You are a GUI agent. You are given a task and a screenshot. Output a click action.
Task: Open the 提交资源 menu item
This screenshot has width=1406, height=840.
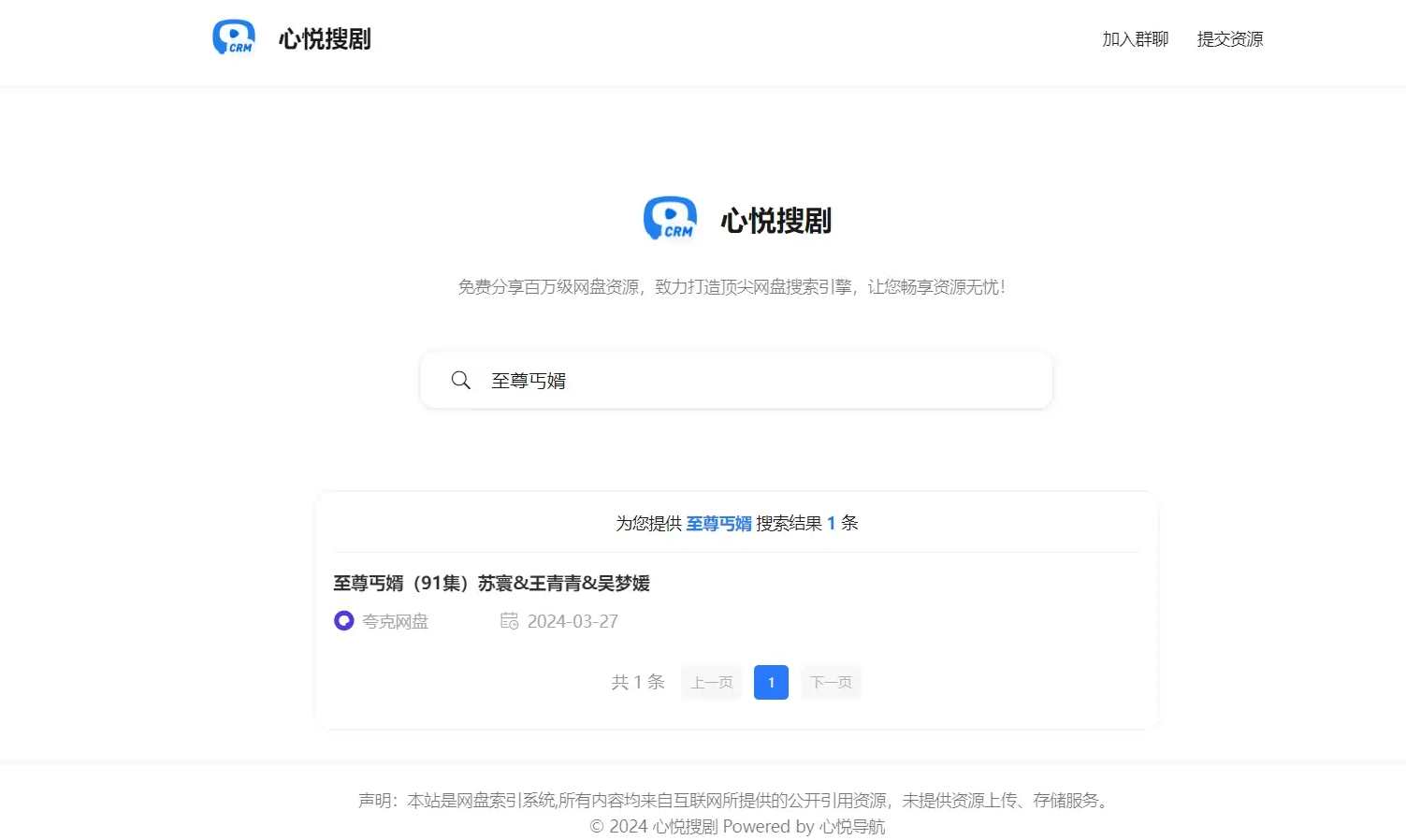tap(1229, 39)
